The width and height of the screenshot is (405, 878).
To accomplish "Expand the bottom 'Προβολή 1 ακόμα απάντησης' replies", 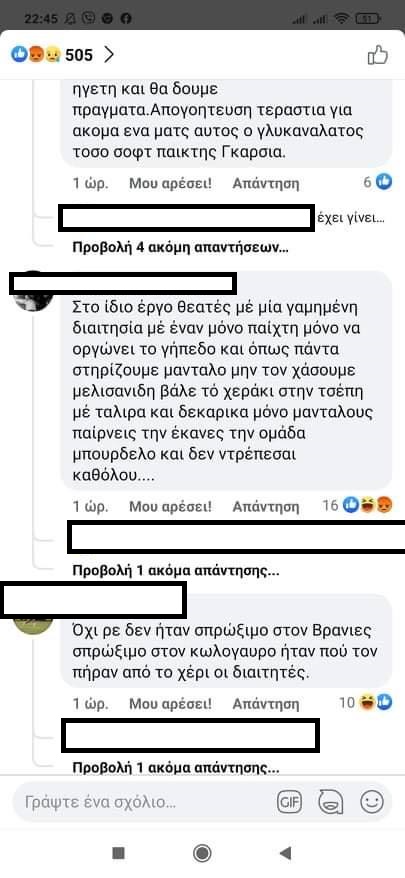I will [176, 767].
